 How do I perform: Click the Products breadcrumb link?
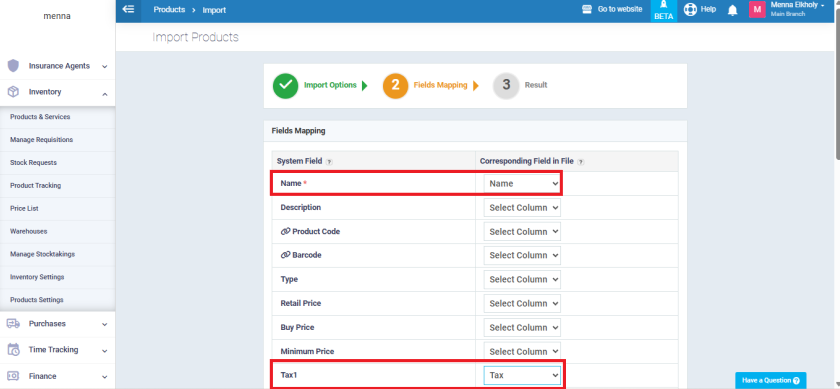click(169, 10)
